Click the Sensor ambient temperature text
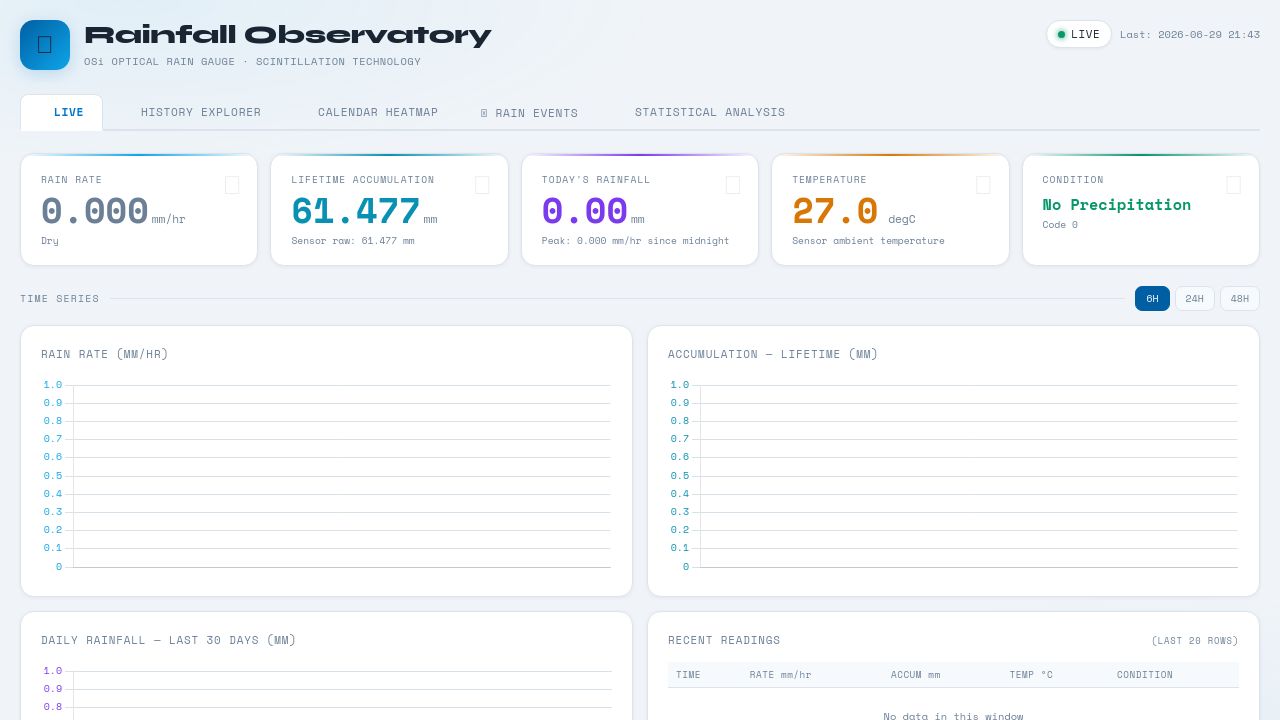 tap(868, 241)
